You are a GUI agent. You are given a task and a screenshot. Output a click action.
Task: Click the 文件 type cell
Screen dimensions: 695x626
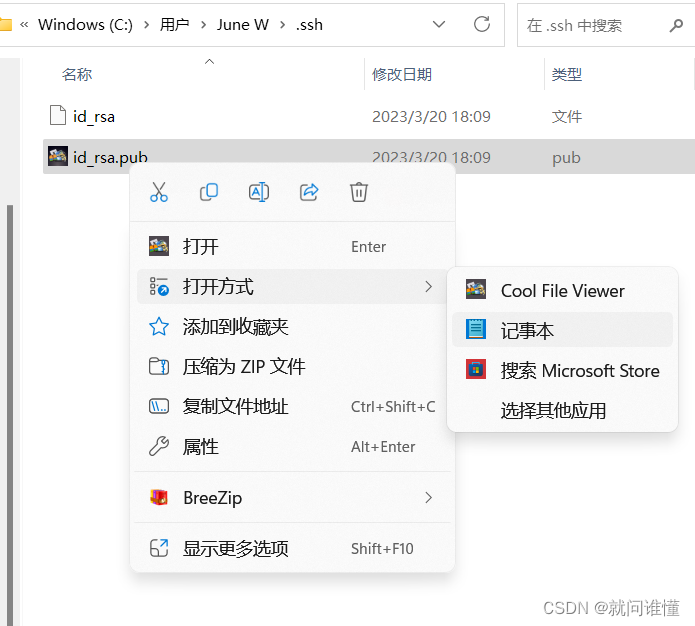tap(567, 116)
